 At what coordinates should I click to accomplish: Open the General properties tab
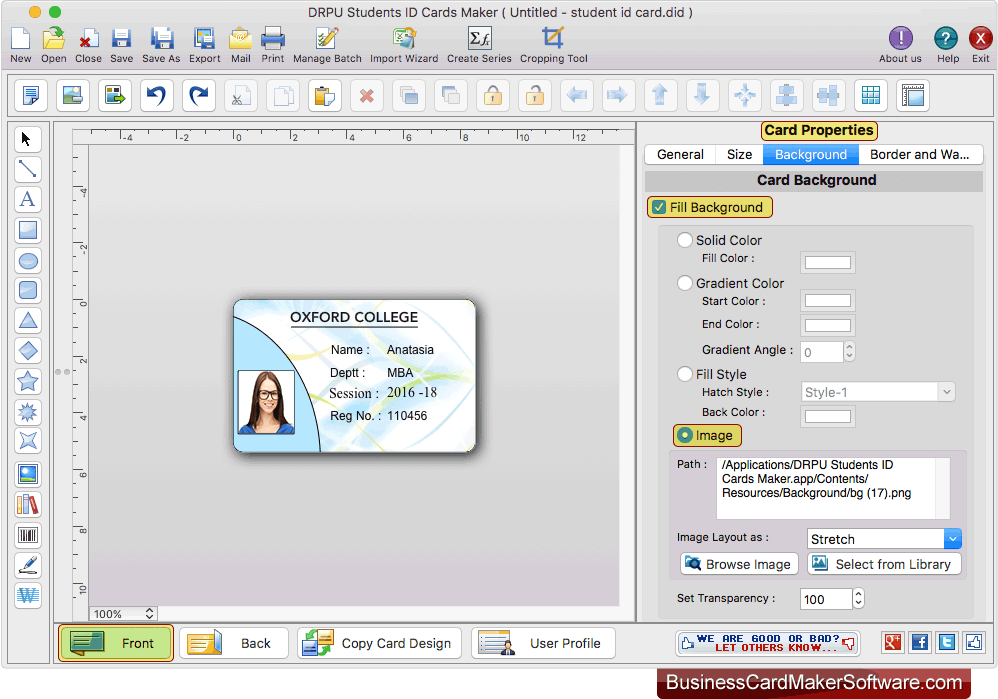[x=681, y=155]
